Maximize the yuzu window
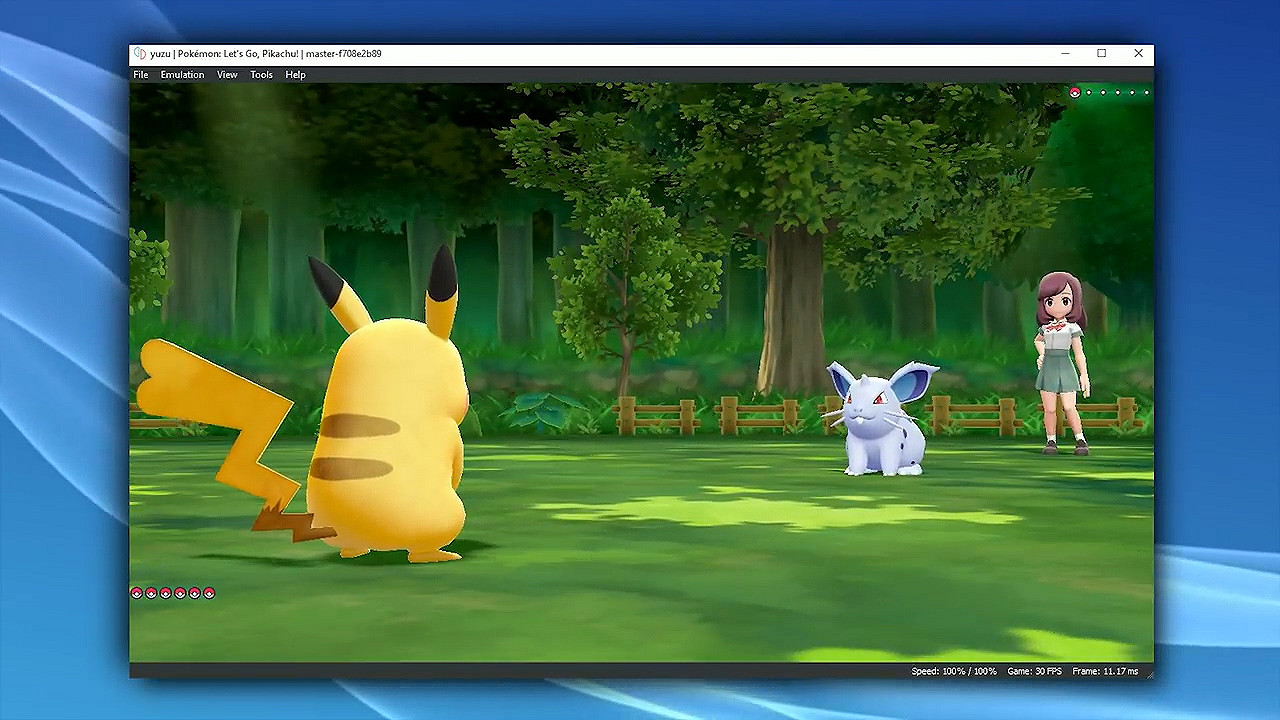Image resolution: width=1280 pixels, height=720 pixels. (x=1101, y=54)
